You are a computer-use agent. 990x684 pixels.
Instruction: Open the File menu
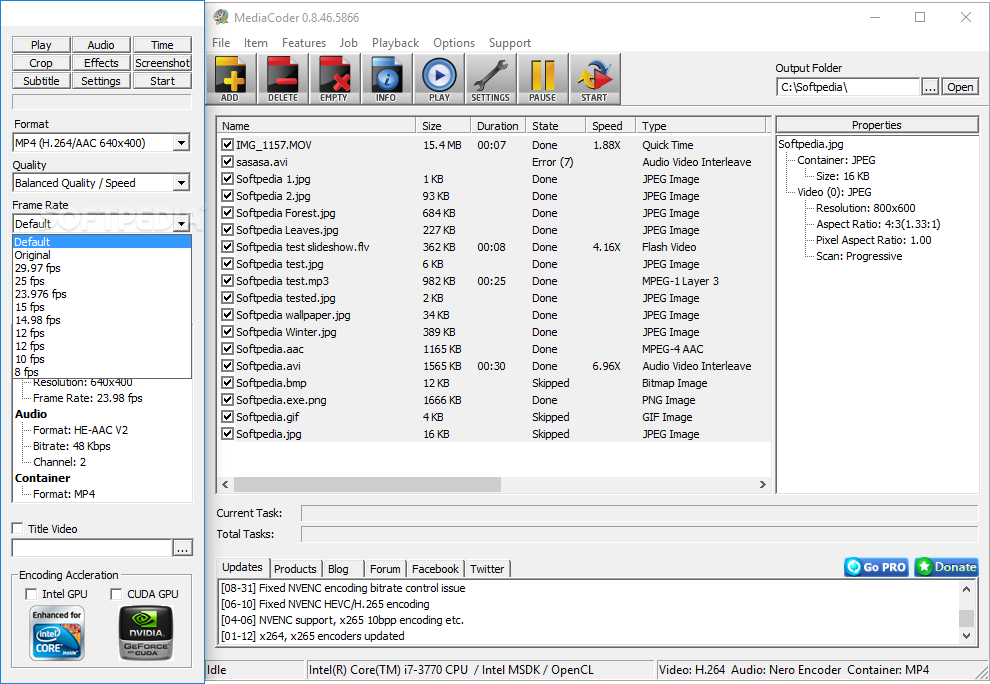coord(221,42)
